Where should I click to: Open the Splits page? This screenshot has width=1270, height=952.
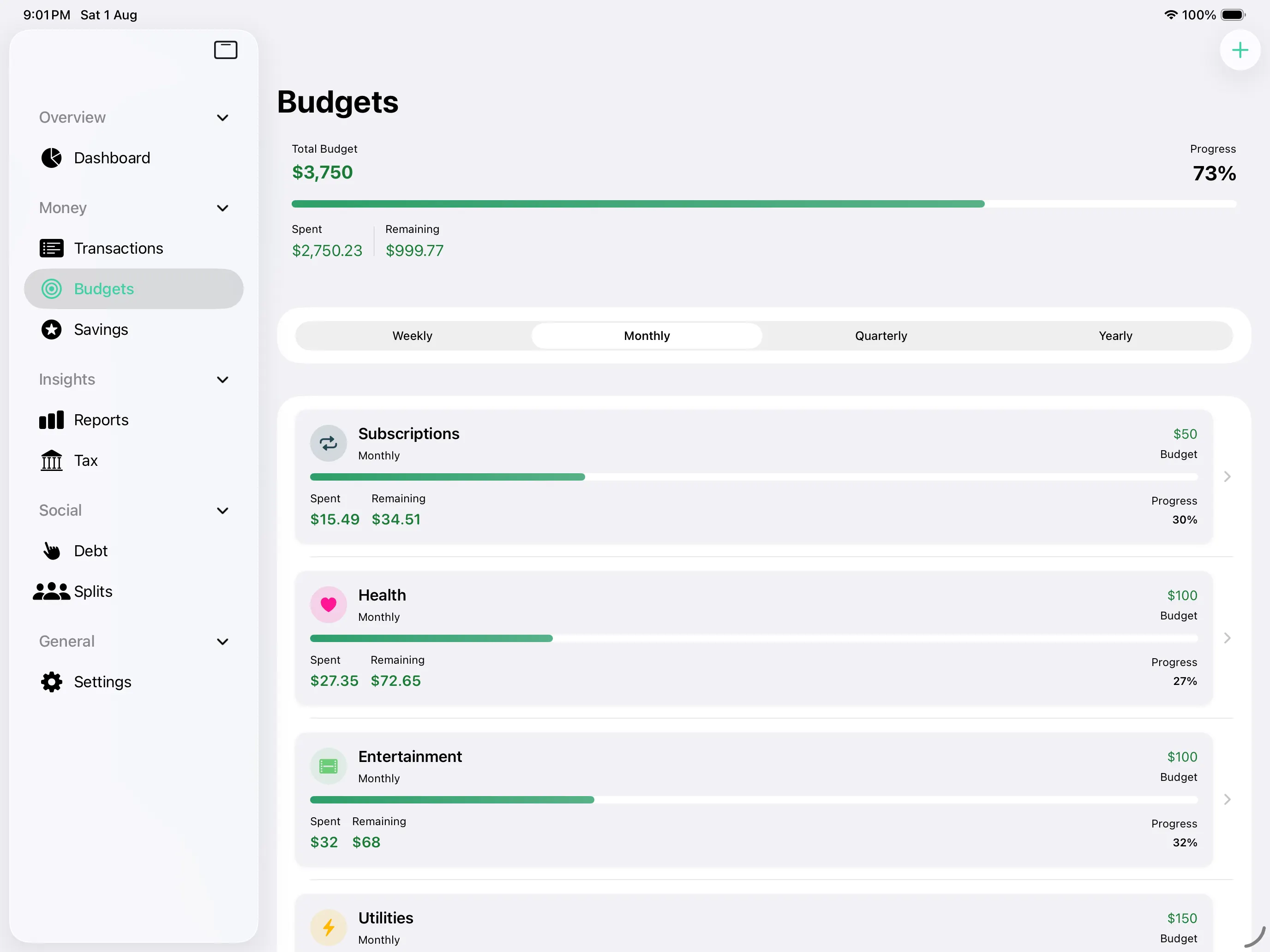[134, 591]
